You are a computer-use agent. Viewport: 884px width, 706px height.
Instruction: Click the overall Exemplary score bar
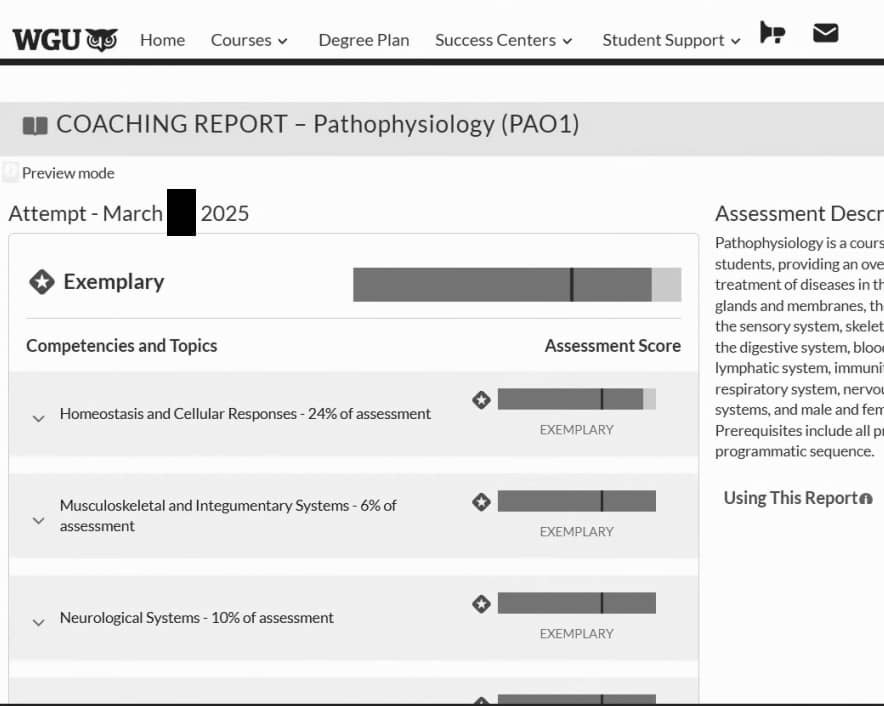click(x=517, y=285)
